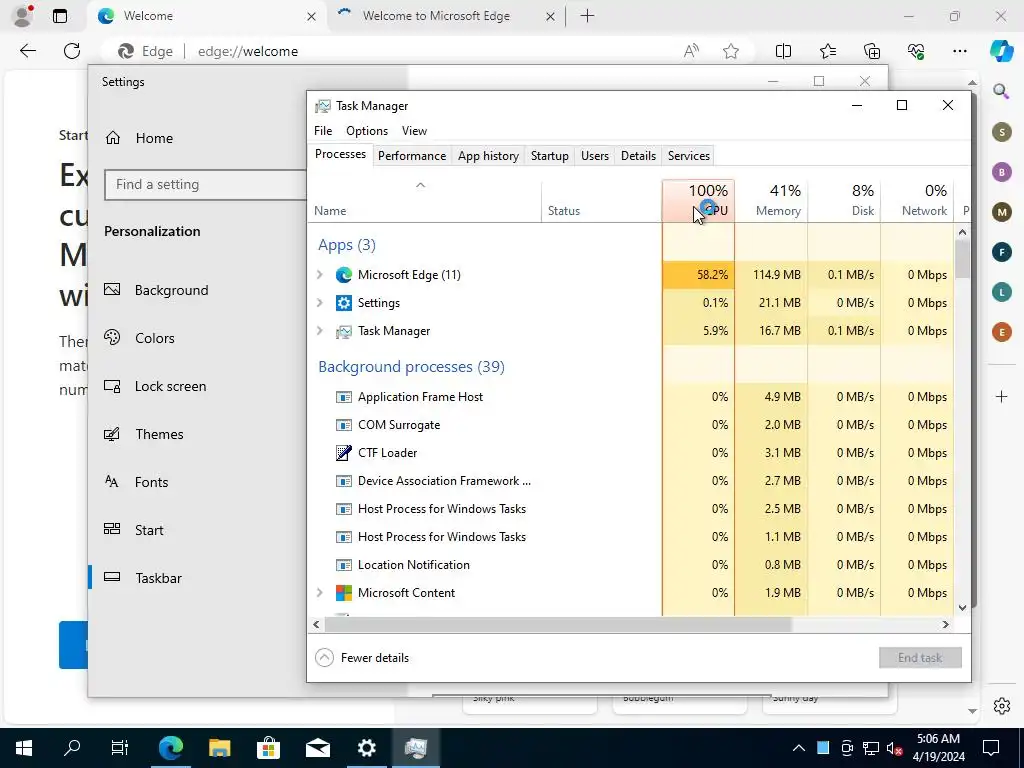
Task: Sort processes by Network column
Action: pyautogui.click(x=918, y=200)
